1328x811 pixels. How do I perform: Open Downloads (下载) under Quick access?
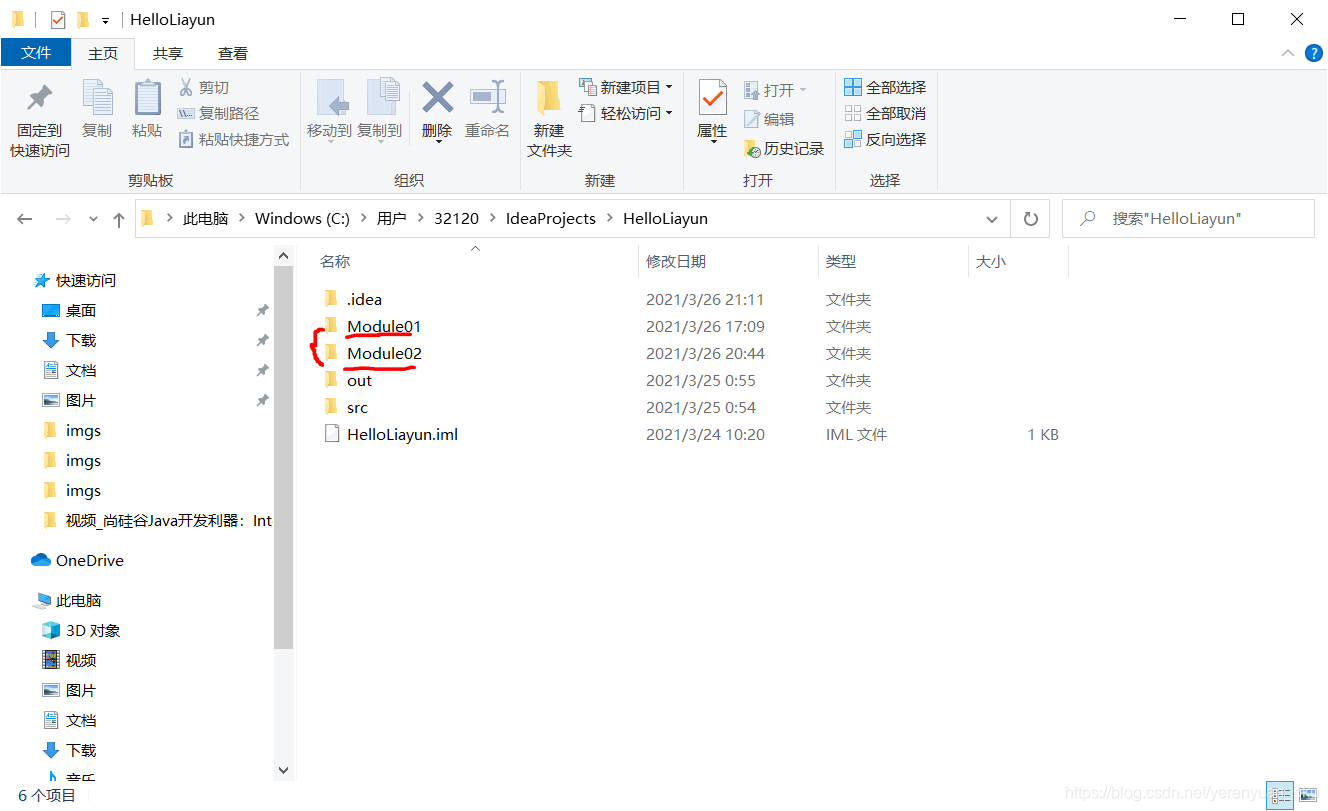click(x=81, y=341)
